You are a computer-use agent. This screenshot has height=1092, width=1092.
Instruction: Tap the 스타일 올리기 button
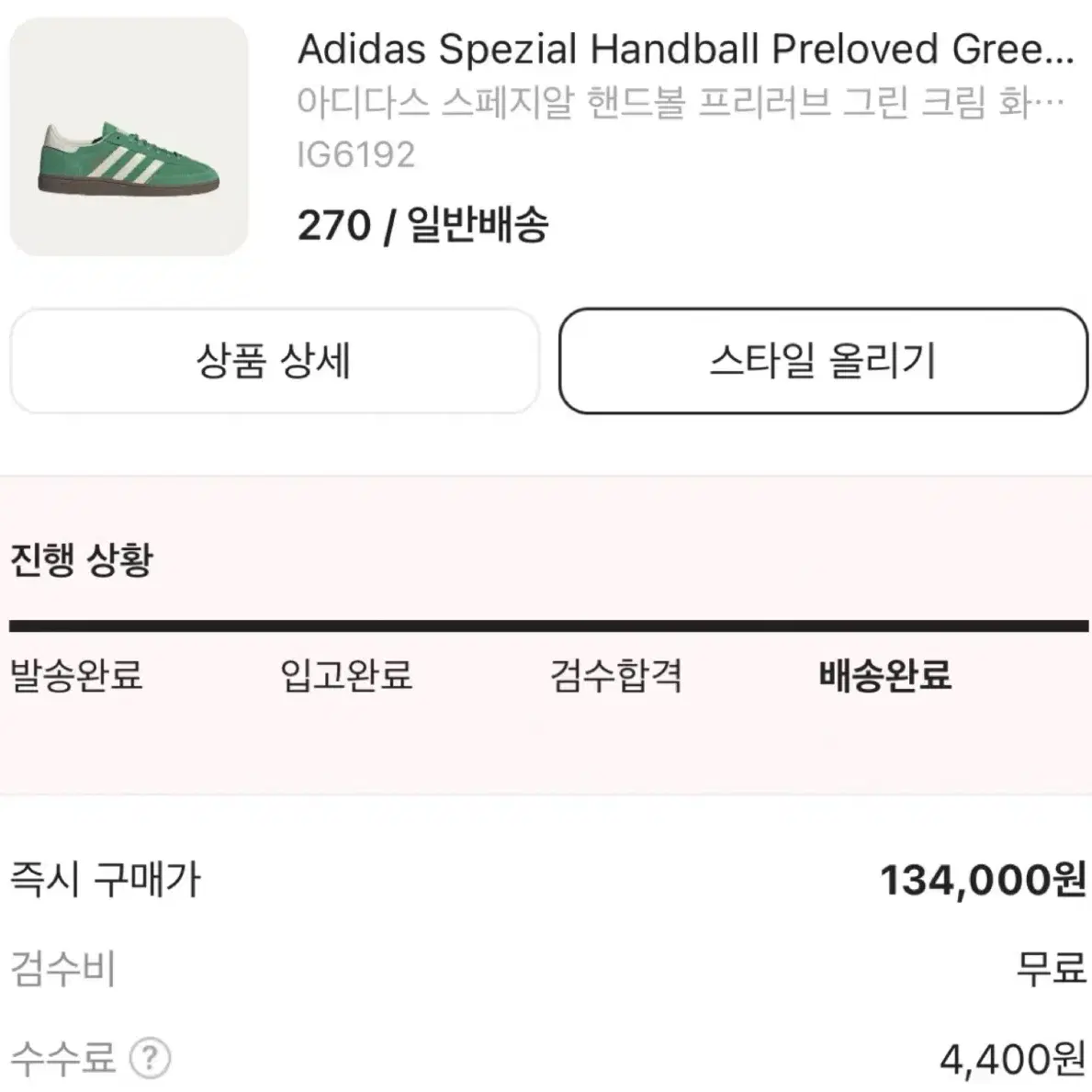823,361
